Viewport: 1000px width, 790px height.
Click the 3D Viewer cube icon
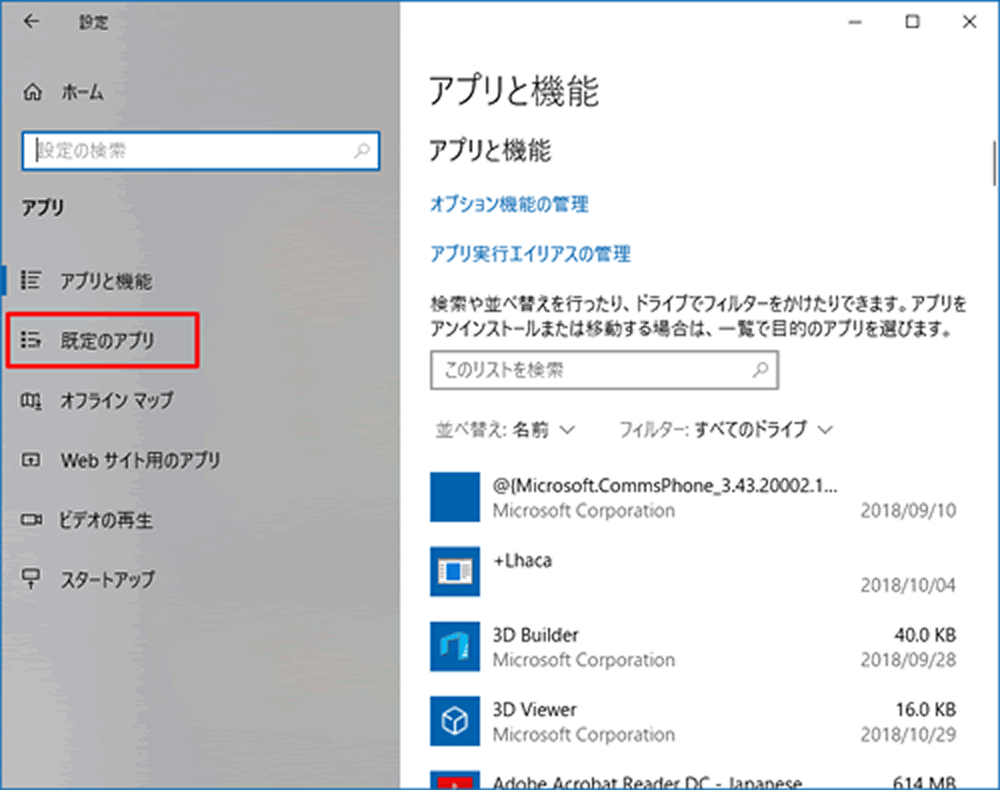[x=455, y=721]
